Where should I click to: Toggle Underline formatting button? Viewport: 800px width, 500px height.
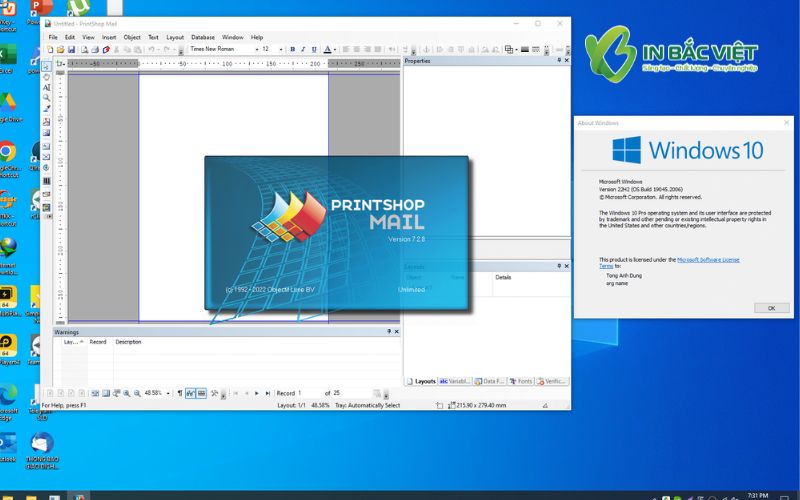314,49
